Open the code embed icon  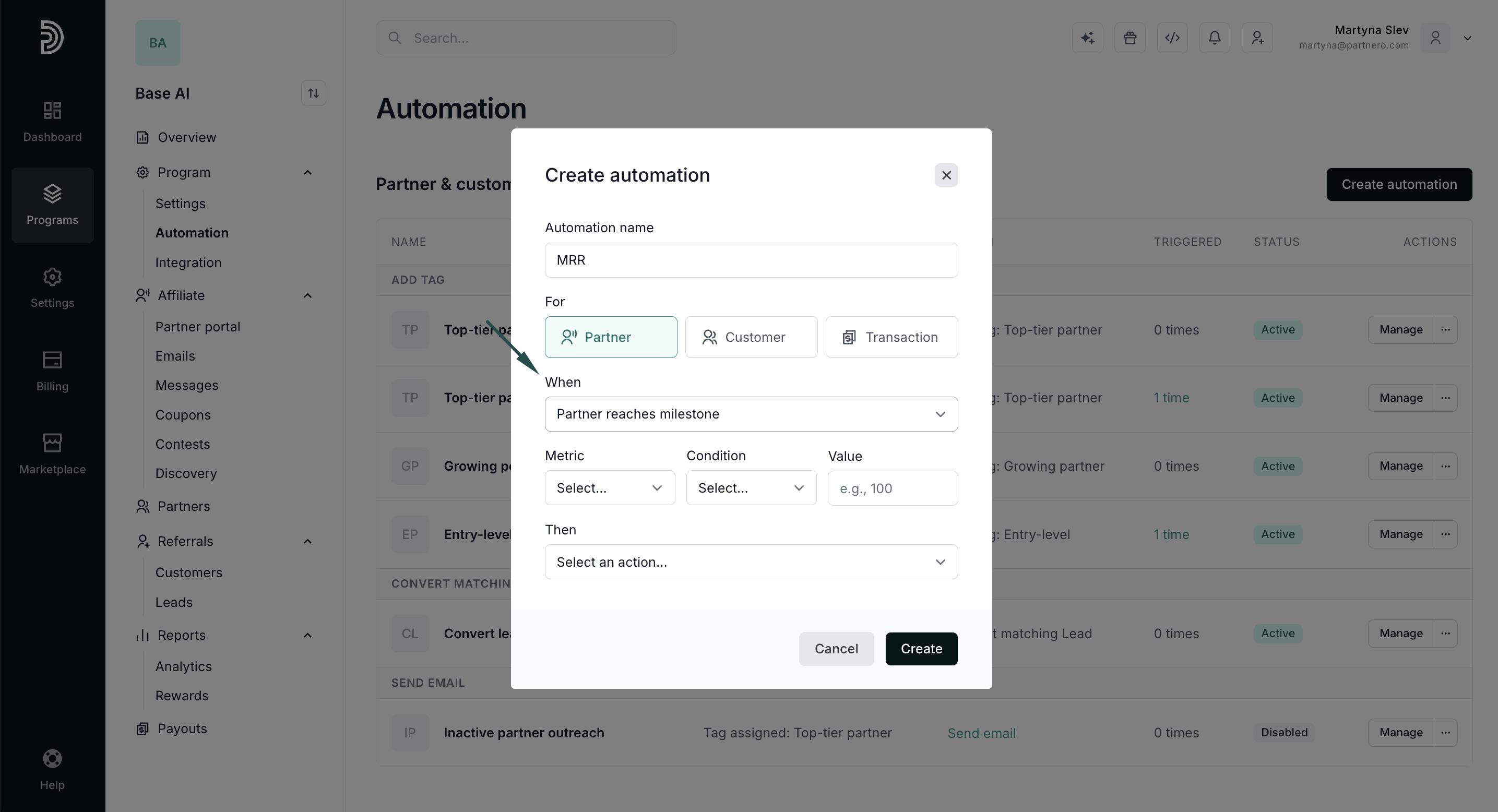click(x=1172, y=38)
